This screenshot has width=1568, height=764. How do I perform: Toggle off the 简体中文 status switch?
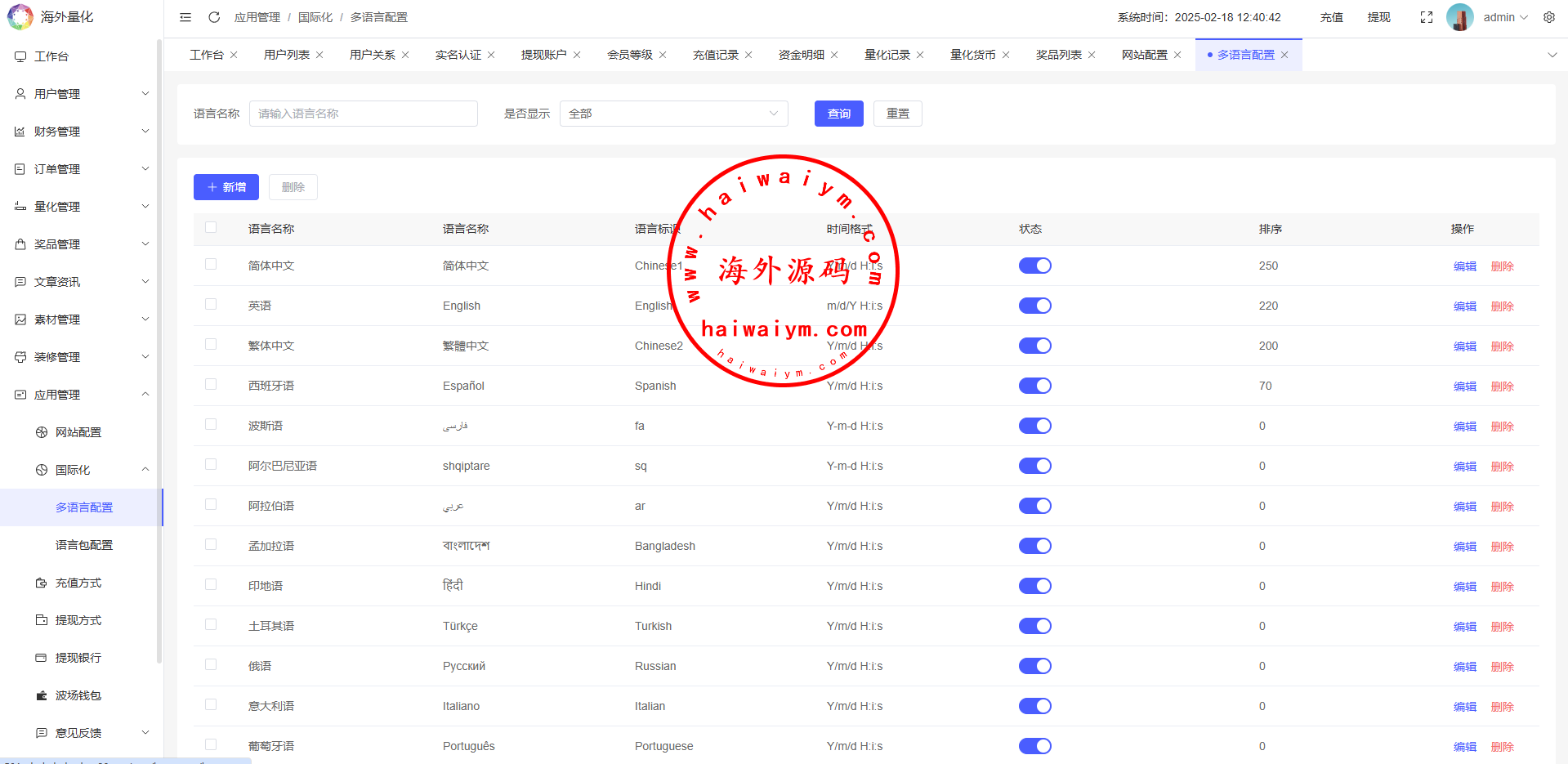click(x=1034, y=266)
